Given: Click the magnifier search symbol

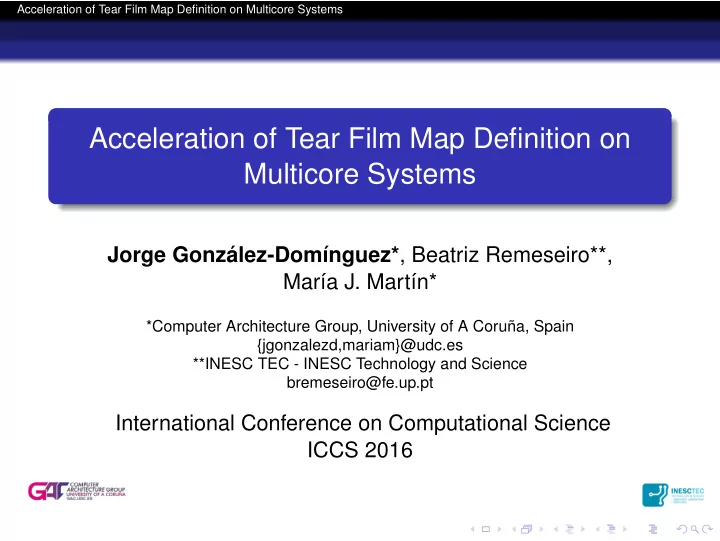Looking at the screenshot, I should pos(695,530).
